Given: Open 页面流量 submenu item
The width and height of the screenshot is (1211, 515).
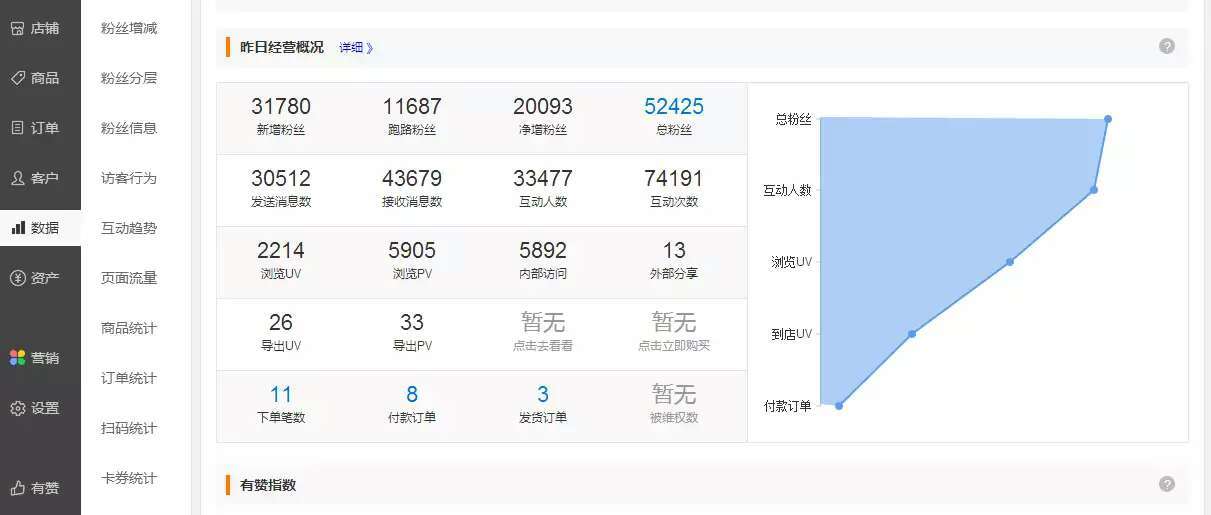Looking at the screenshot, I should tap(129, 278).
